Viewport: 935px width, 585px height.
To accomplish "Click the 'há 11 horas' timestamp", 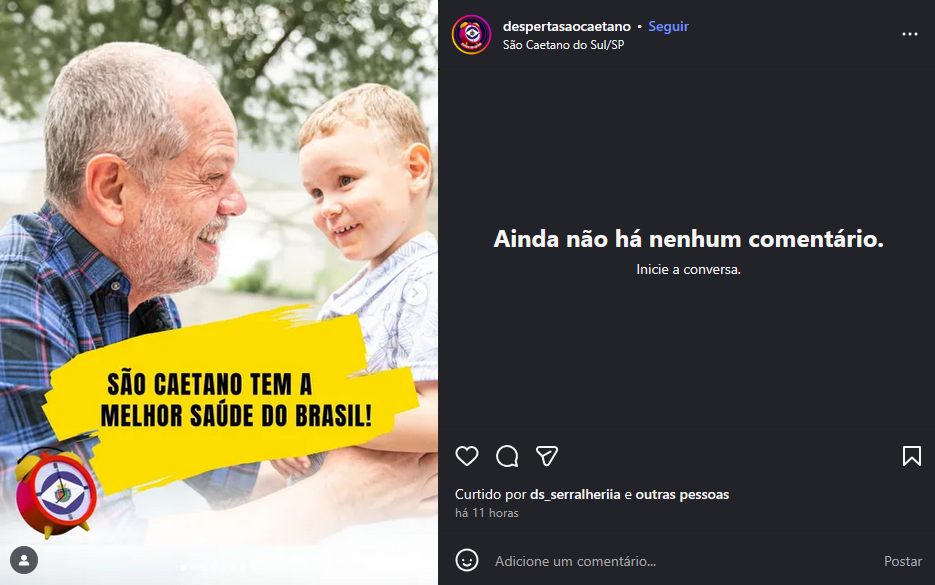I will (487, 513).
